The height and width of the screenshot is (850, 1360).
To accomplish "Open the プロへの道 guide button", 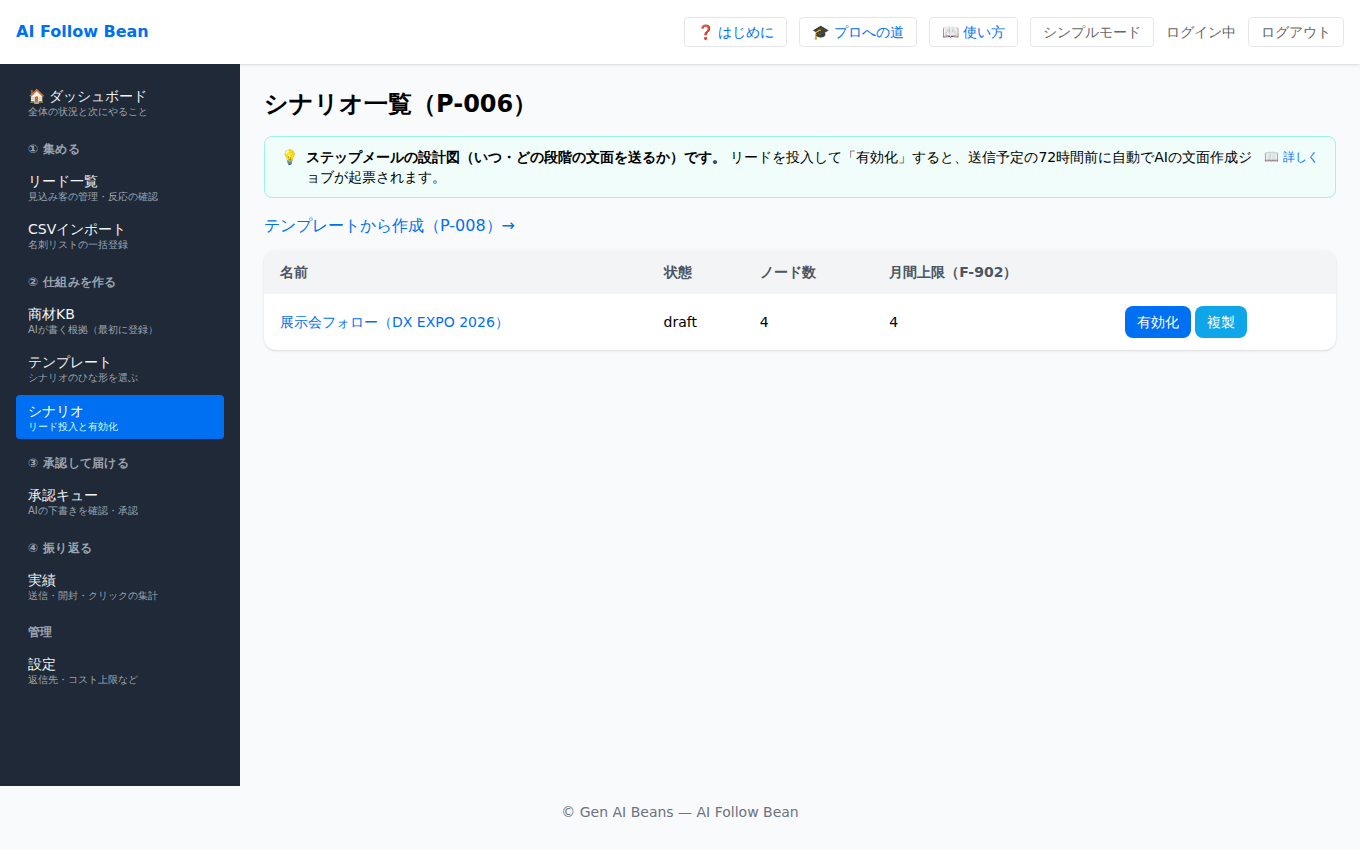I will [858, 32].
